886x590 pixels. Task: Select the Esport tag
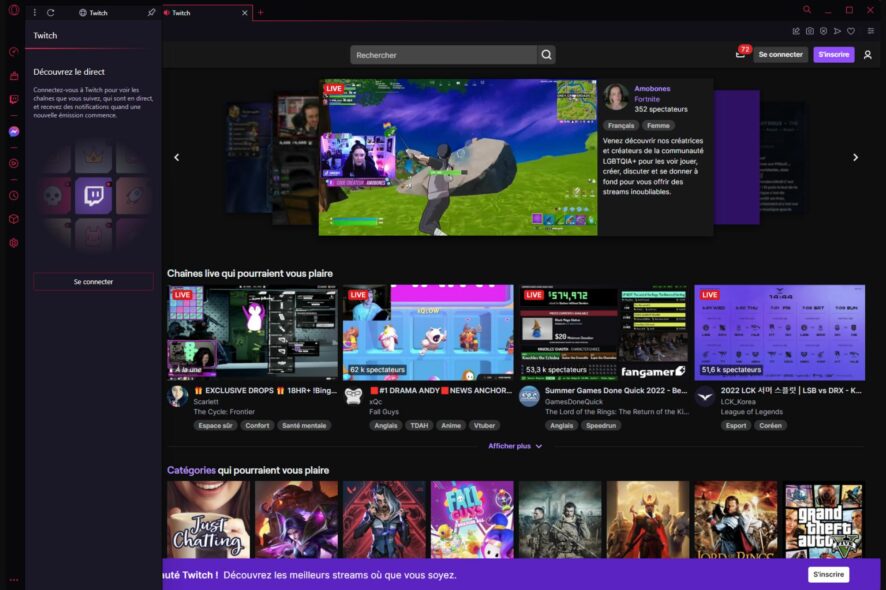click(736, 426)
